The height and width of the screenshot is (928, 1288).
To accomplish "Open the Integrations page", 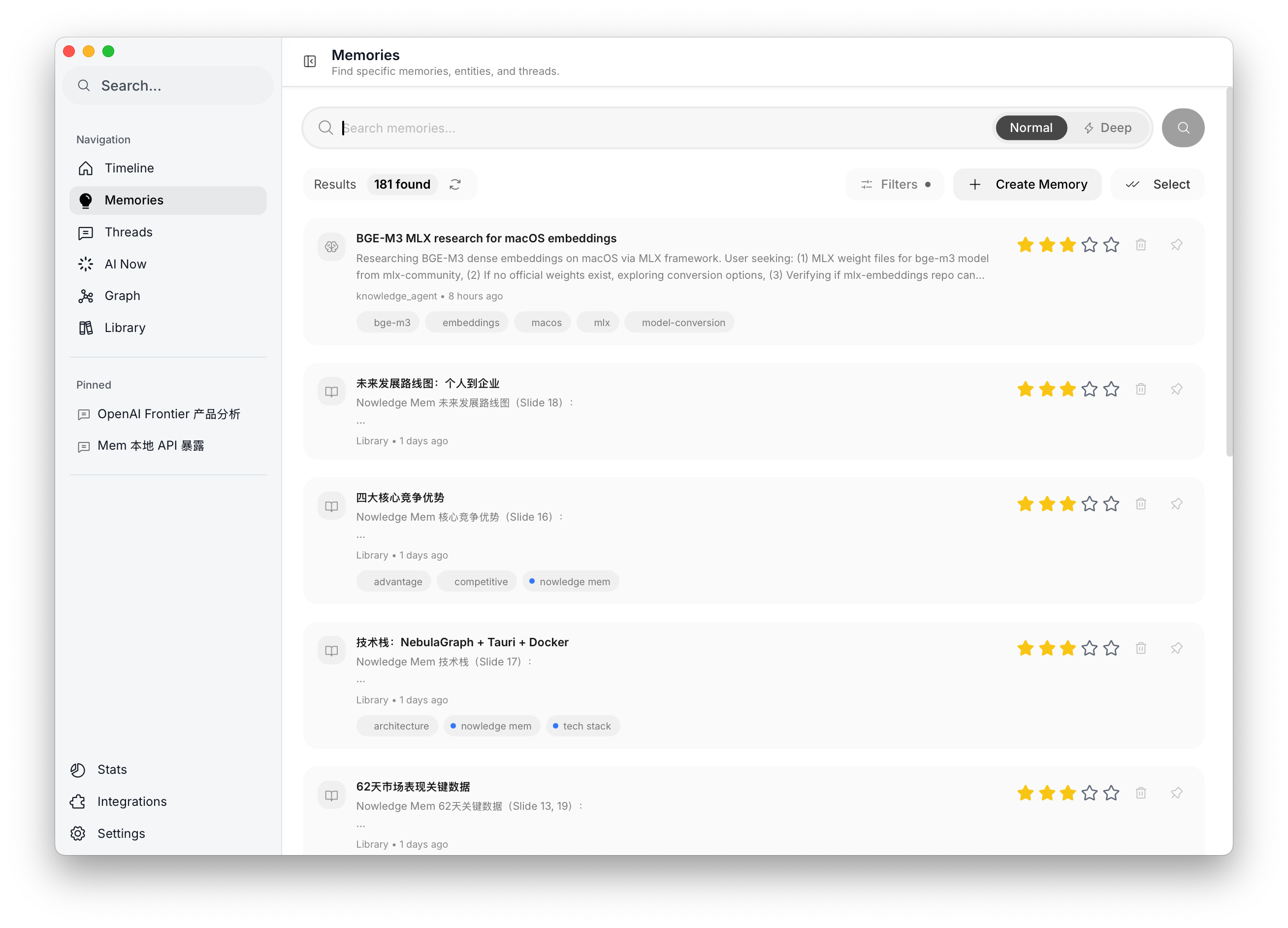I will tap(132, 802).
